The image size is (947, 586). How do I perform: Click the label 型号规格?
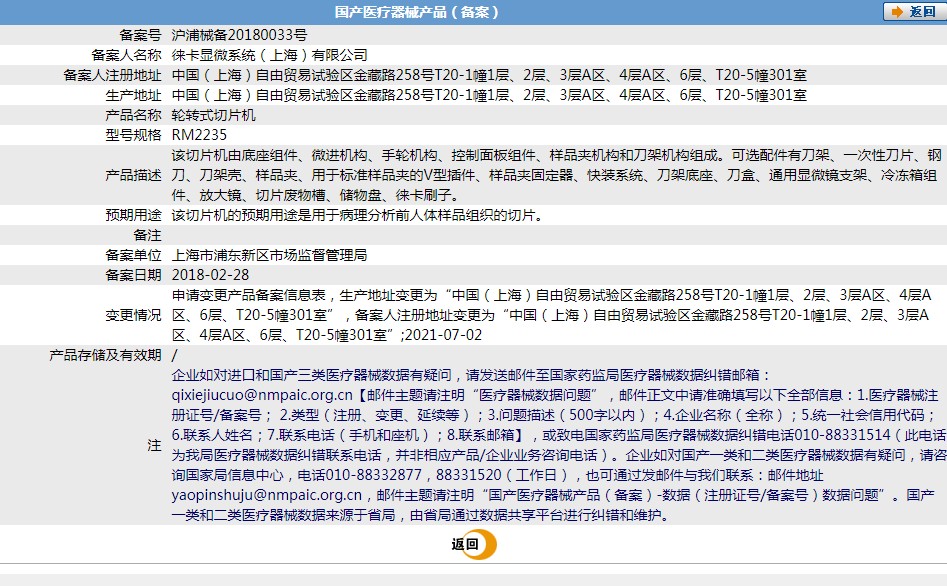133,135
